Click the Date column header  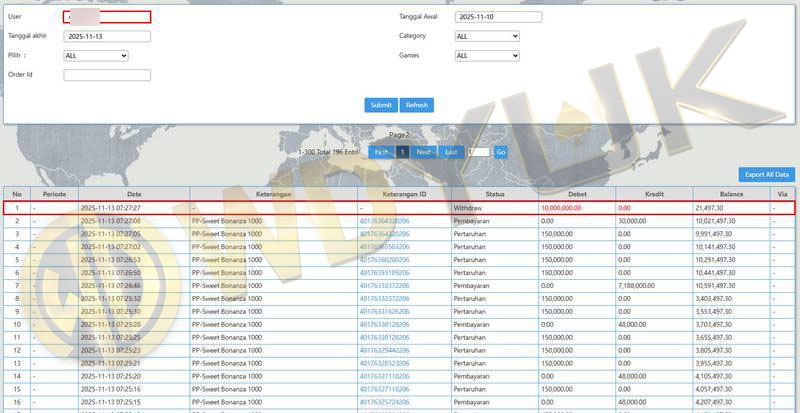tap(133, 194)
